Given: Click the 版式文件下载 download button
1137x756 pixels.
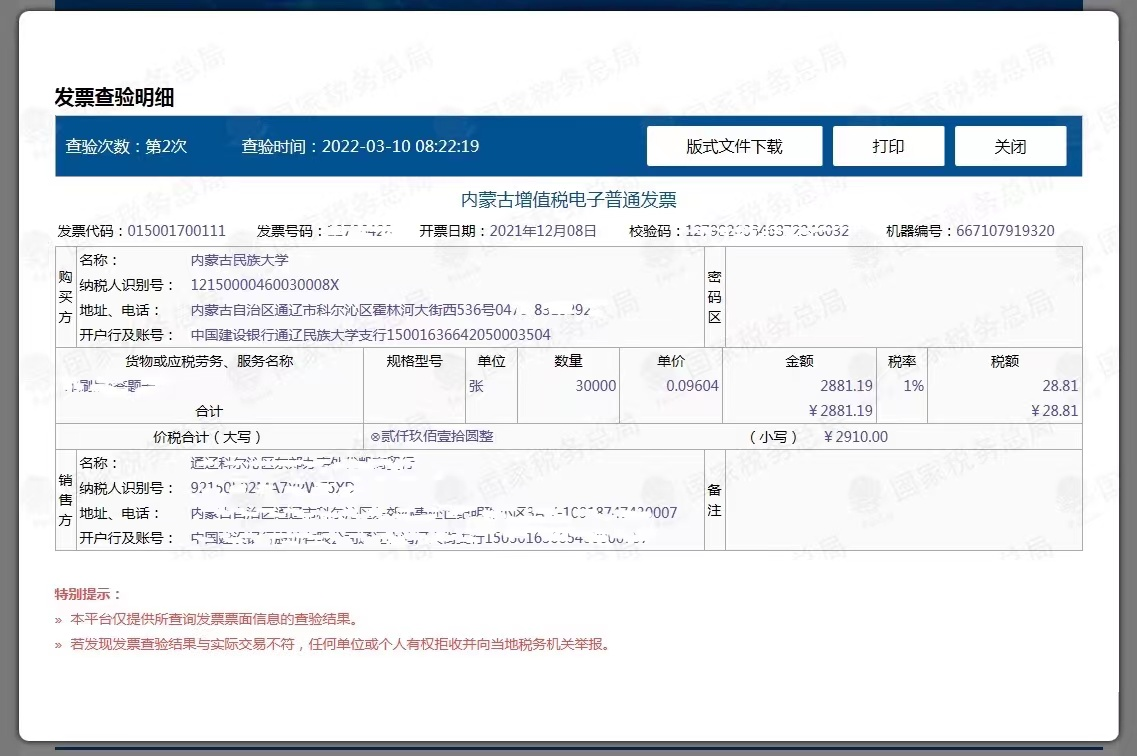Looking at the screenshot, I should pos(734,146).
